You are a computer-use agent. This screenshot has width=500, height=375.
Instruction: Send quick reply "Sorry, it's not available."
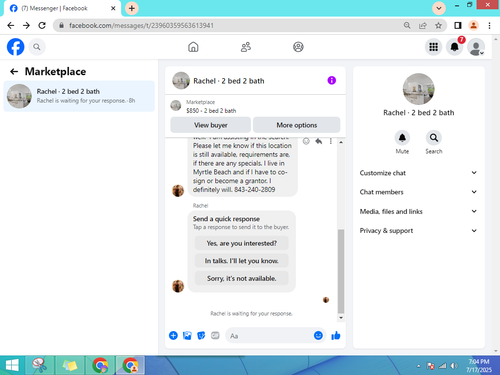point(242,278)
